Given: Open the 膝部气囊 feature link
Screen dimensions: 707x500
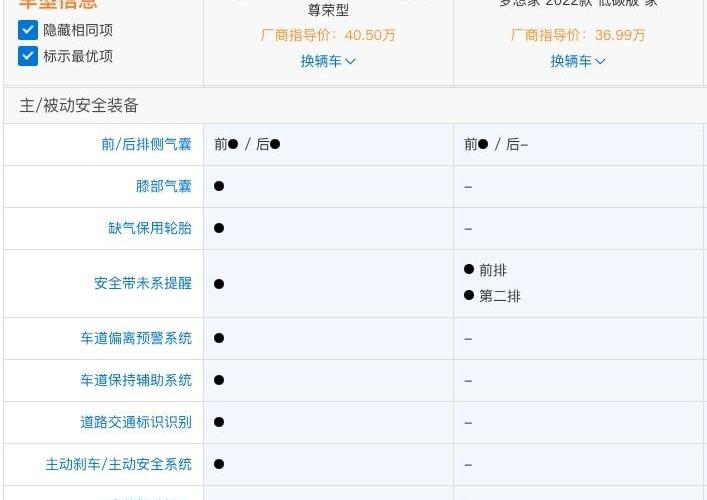Looking at the screenshot, I should point(163,186).
